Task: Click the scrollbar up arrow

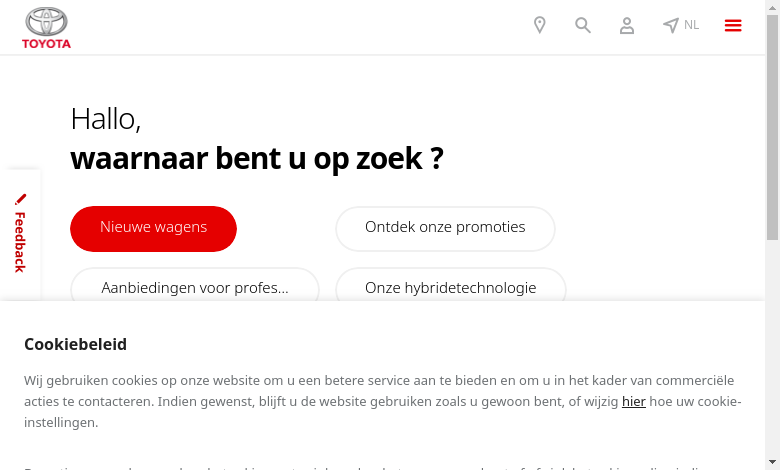Action: 773,7
